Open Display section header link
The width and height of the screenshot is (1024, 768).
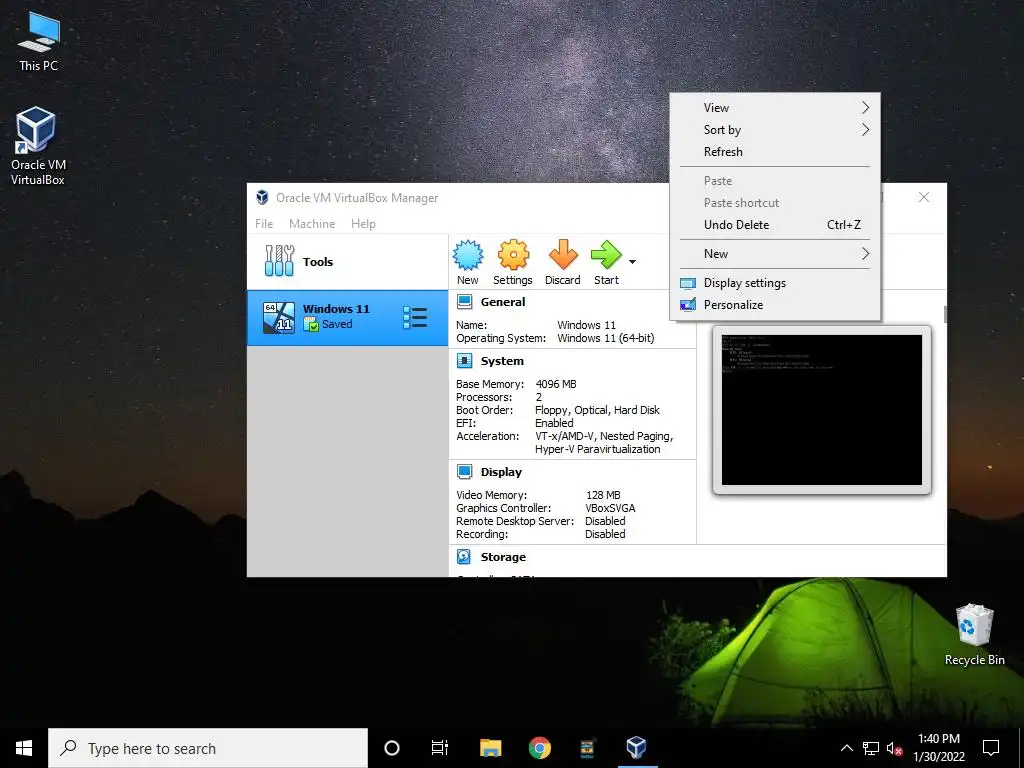(501, 472)
